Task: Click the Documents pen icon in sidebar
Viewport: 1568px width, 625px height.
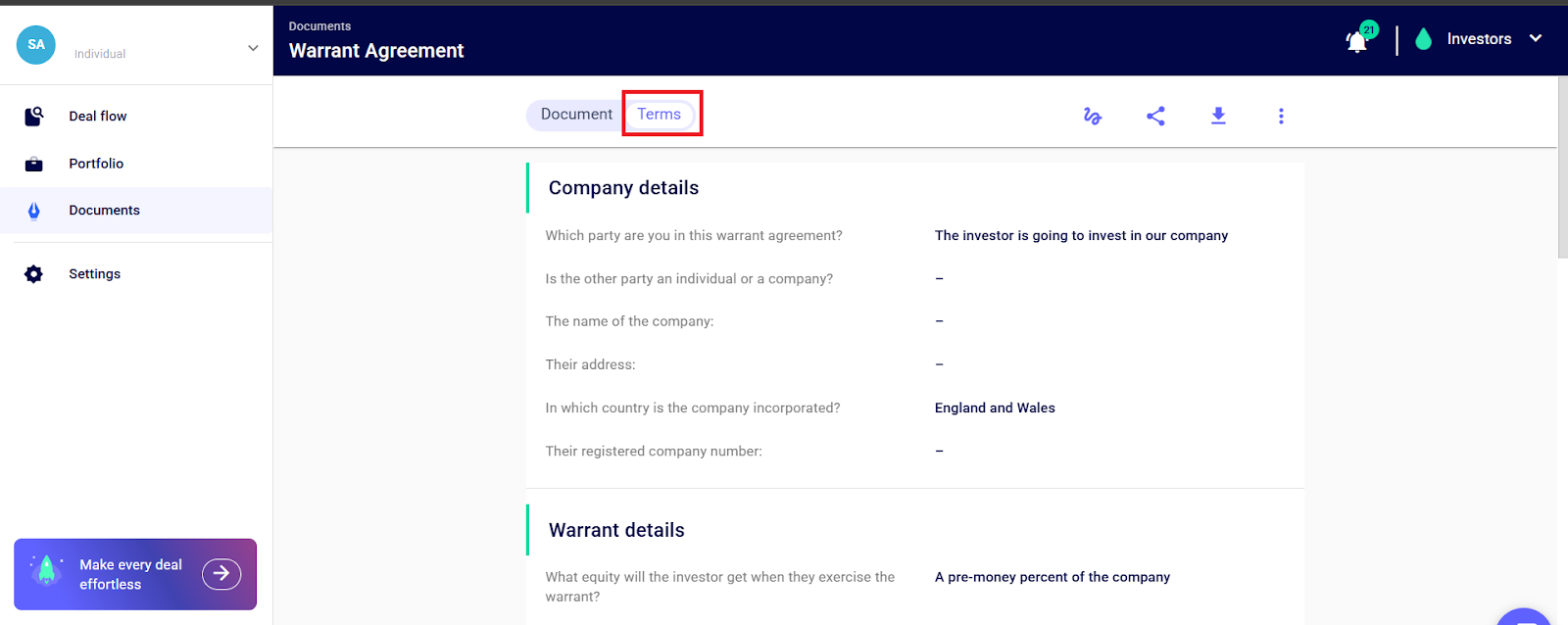Action: click(33, 211)
